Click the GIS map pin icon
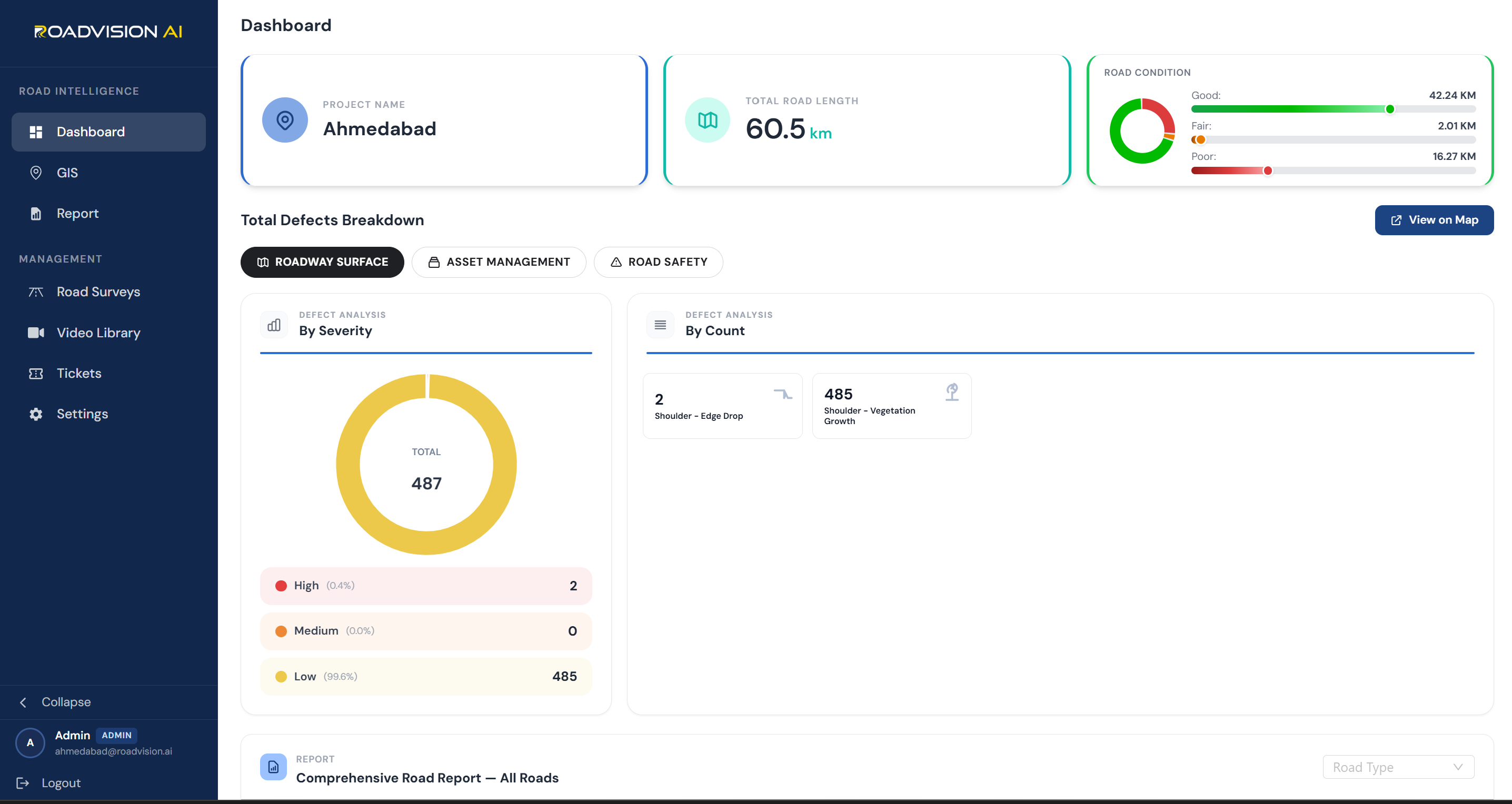The width and height of the screenshot is (1512, 804). [36, 173]
